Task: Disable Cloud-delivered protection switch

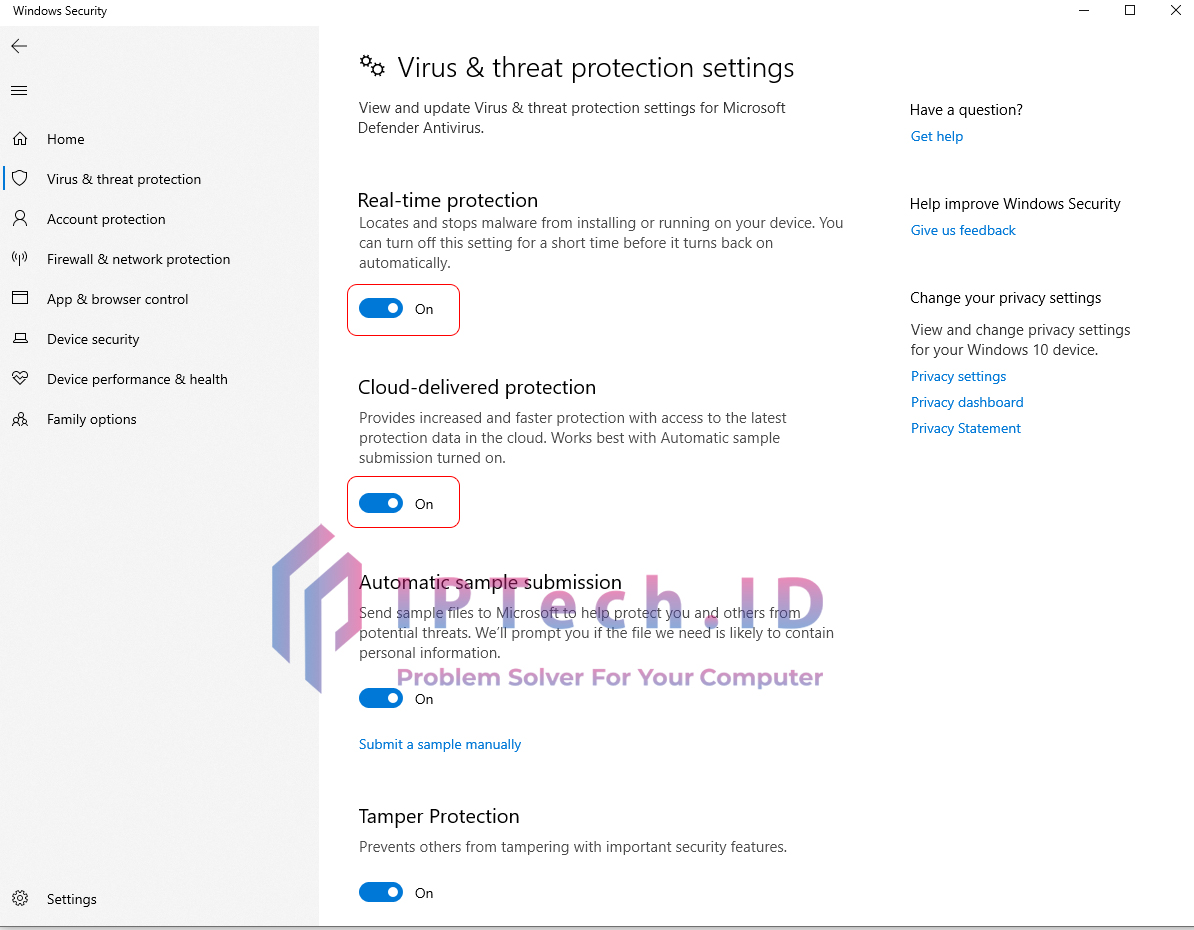Action: 381,504
